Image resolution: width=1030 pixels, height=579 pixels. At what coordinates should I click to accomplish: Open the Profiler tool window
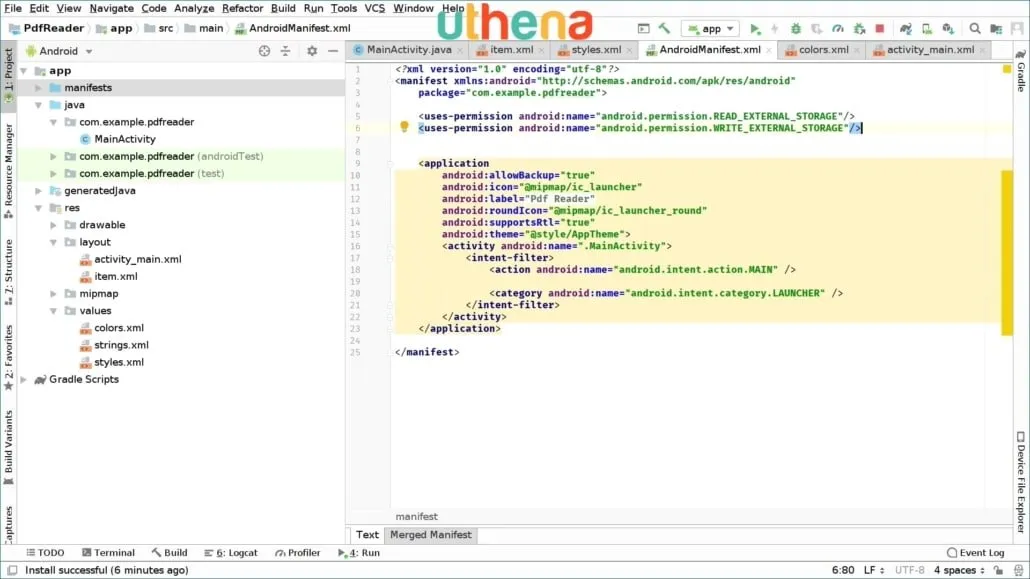click(x=298, y=553)
